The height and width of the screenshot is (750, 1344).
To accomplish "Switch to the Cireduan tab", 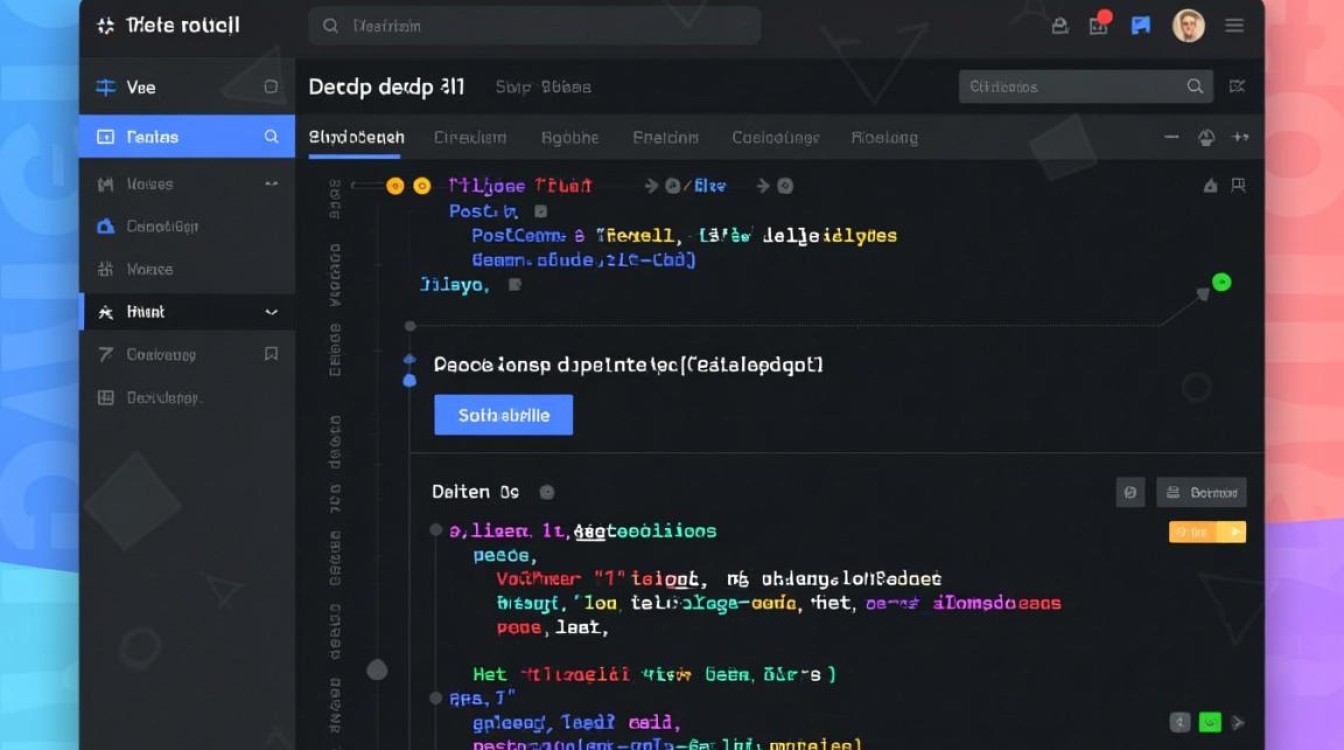I will pyautogui.click(x=470, y=138).
